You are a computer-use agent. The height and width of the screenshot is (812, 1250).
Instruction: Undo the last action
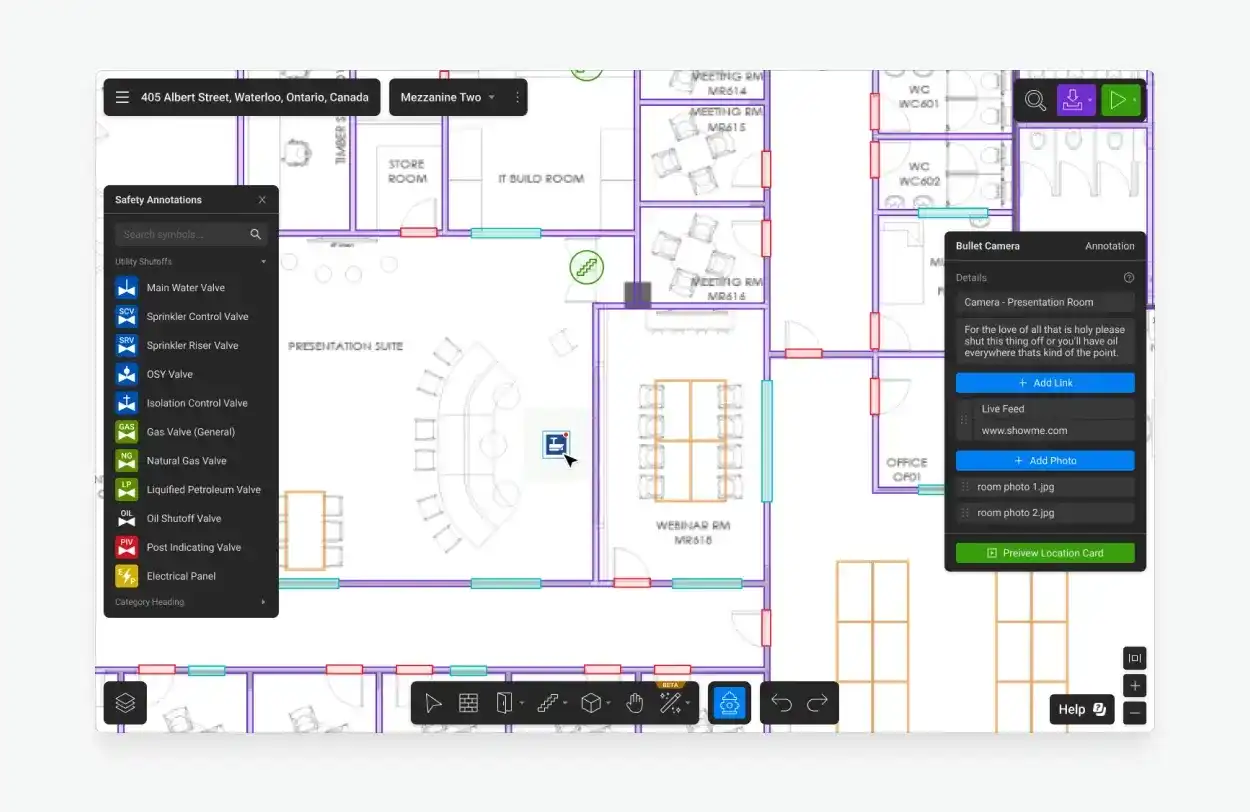coord(781,703)
